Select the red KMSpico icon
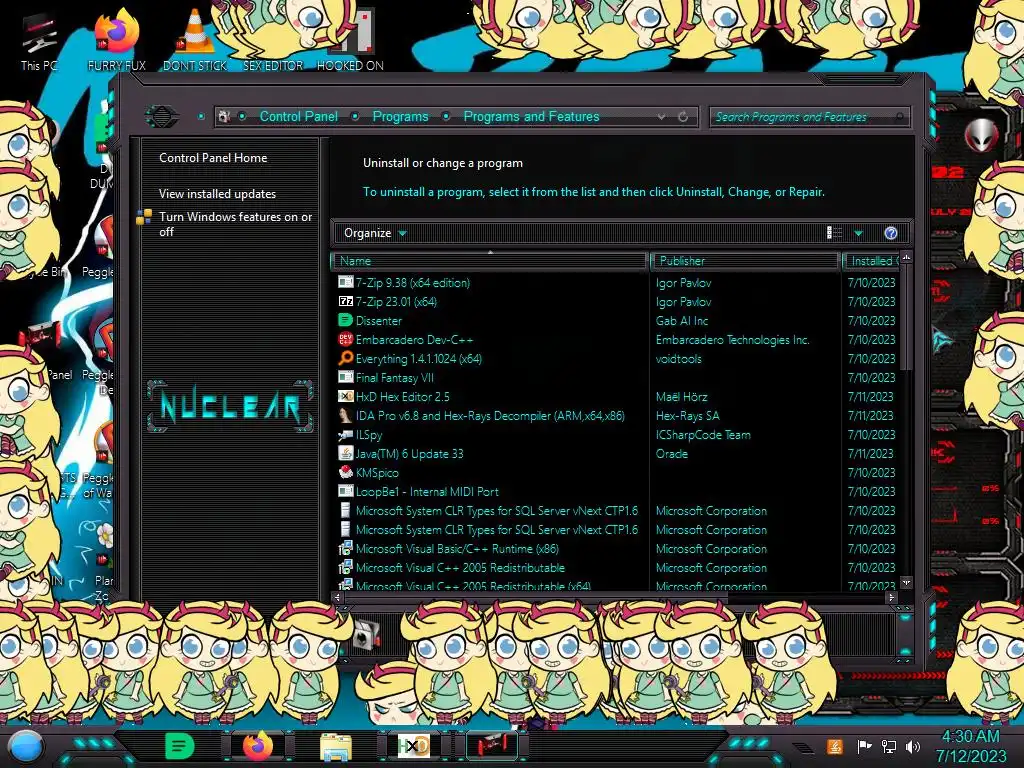Screen dimensions: 1024x768 (345, 473)
